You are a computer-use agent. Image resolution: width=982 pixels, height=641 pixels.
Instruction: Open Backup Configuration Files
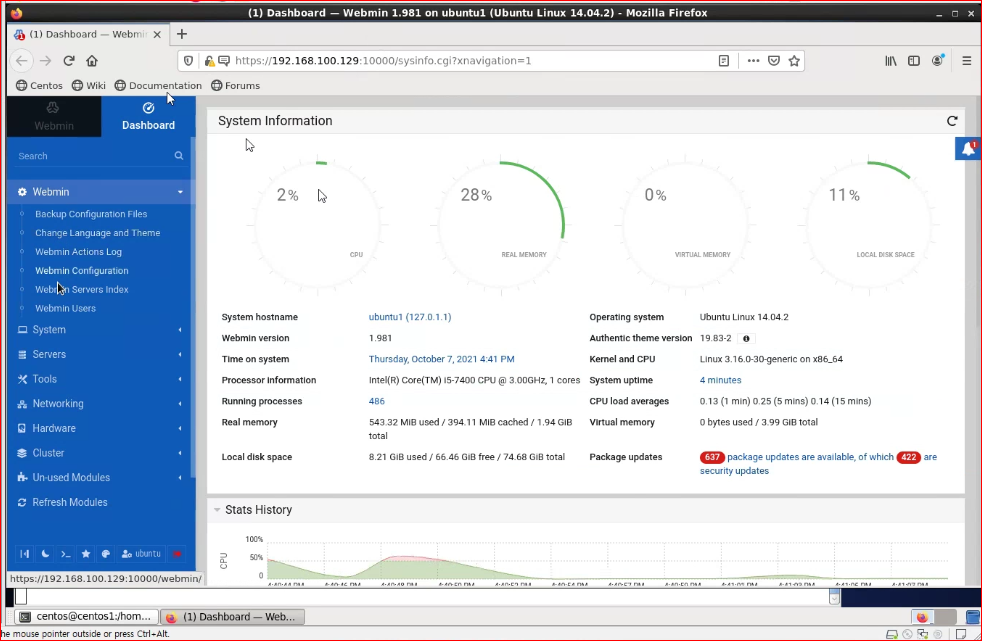91,214
